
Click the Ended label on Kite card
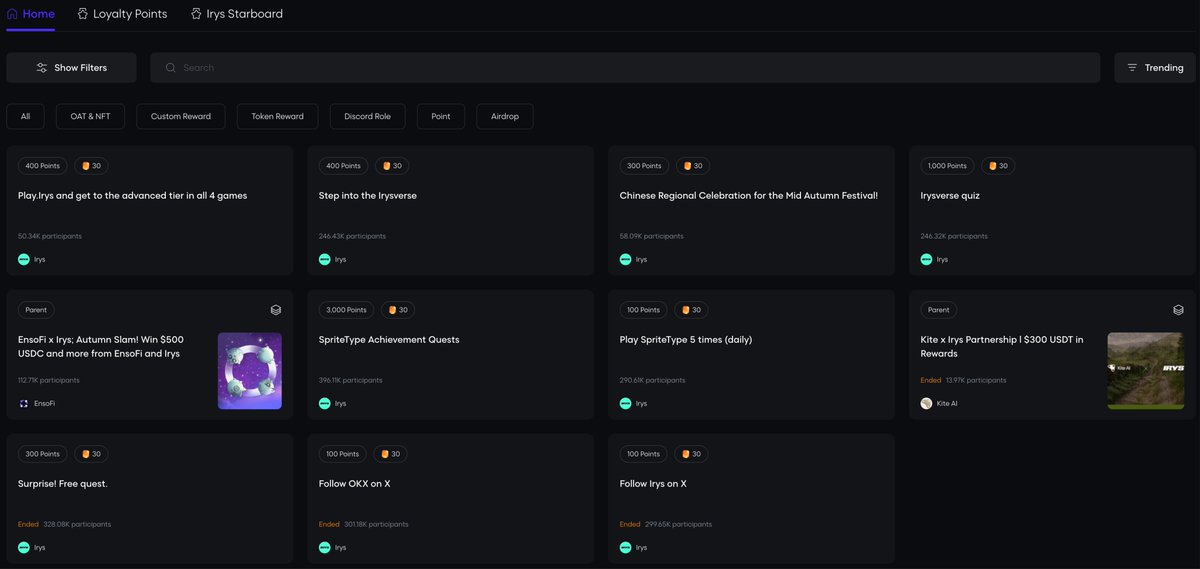coord(931,381)
